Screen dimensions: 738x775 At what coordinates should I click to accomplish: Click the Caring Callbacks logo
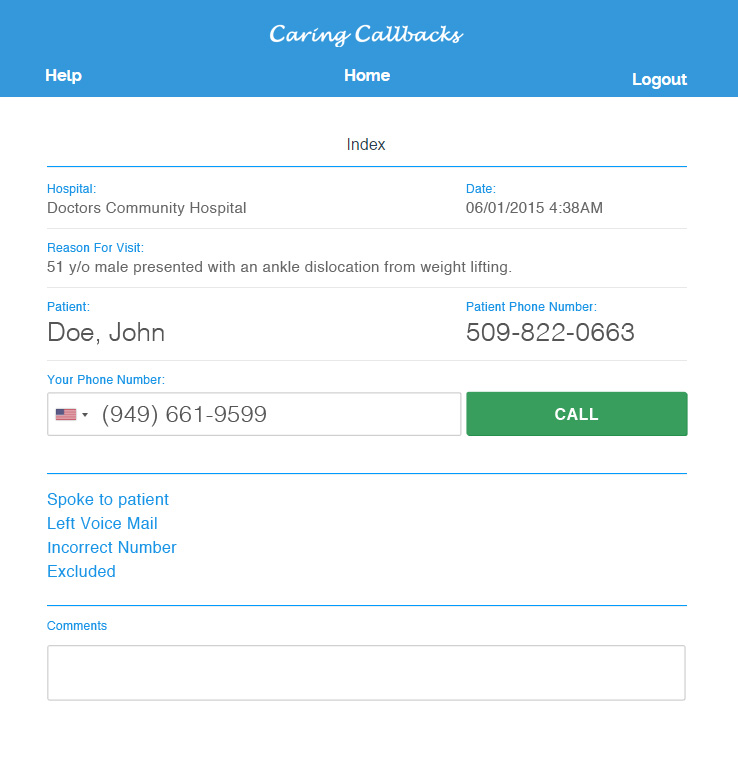pos(366,35)
